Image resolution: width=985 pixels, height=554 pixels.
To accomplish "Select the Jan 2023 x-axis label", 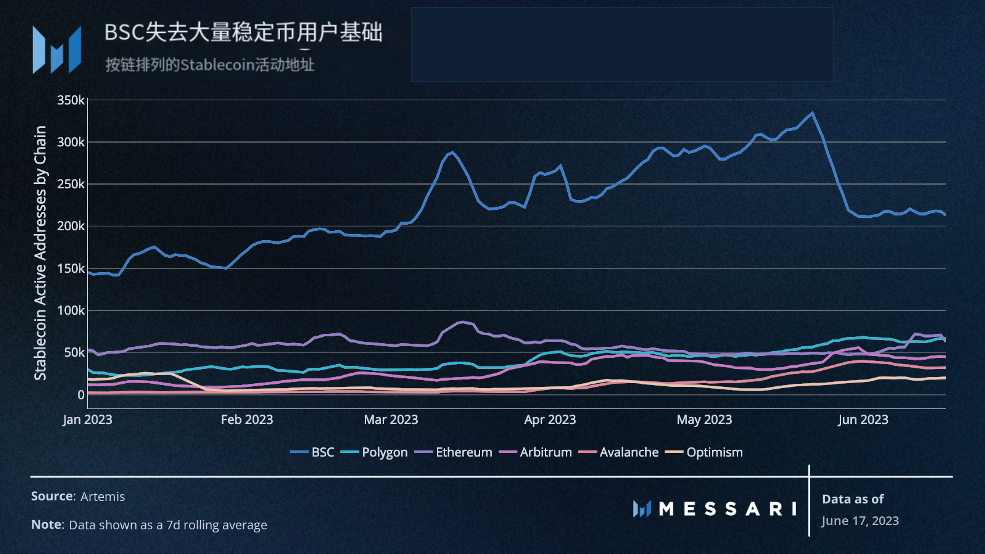I will (89, 418).
